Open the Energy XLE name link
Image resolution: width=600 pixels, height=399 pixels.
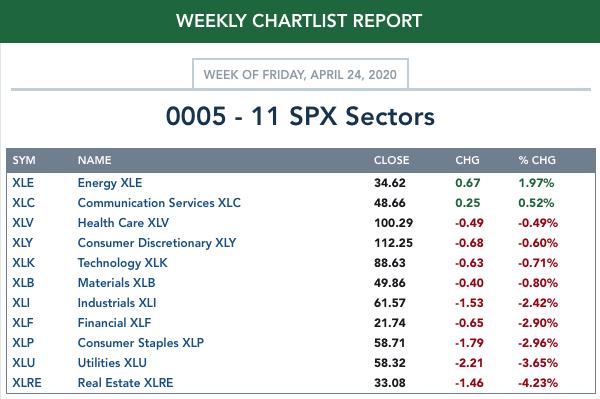pos(110,183)
